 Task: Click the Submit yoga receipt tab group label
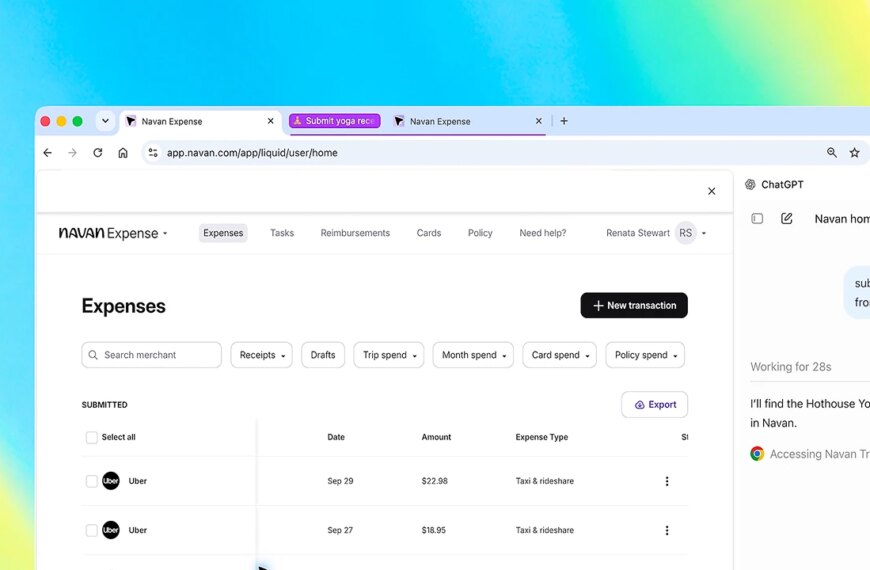pos(335,121)
